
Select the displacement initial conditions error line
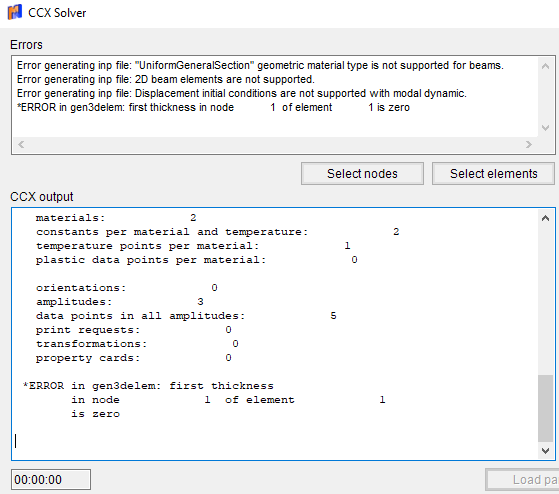pos(242,93)
